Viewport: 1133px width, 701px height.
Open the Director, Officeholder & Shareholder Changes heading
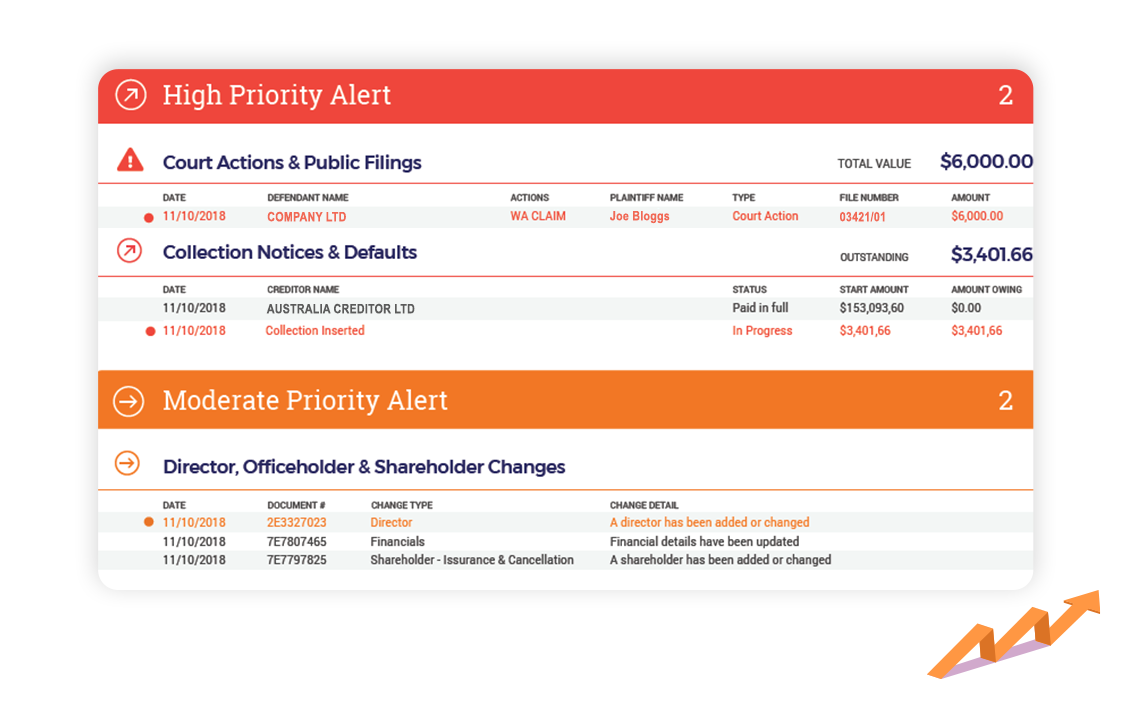pos(364,467)
